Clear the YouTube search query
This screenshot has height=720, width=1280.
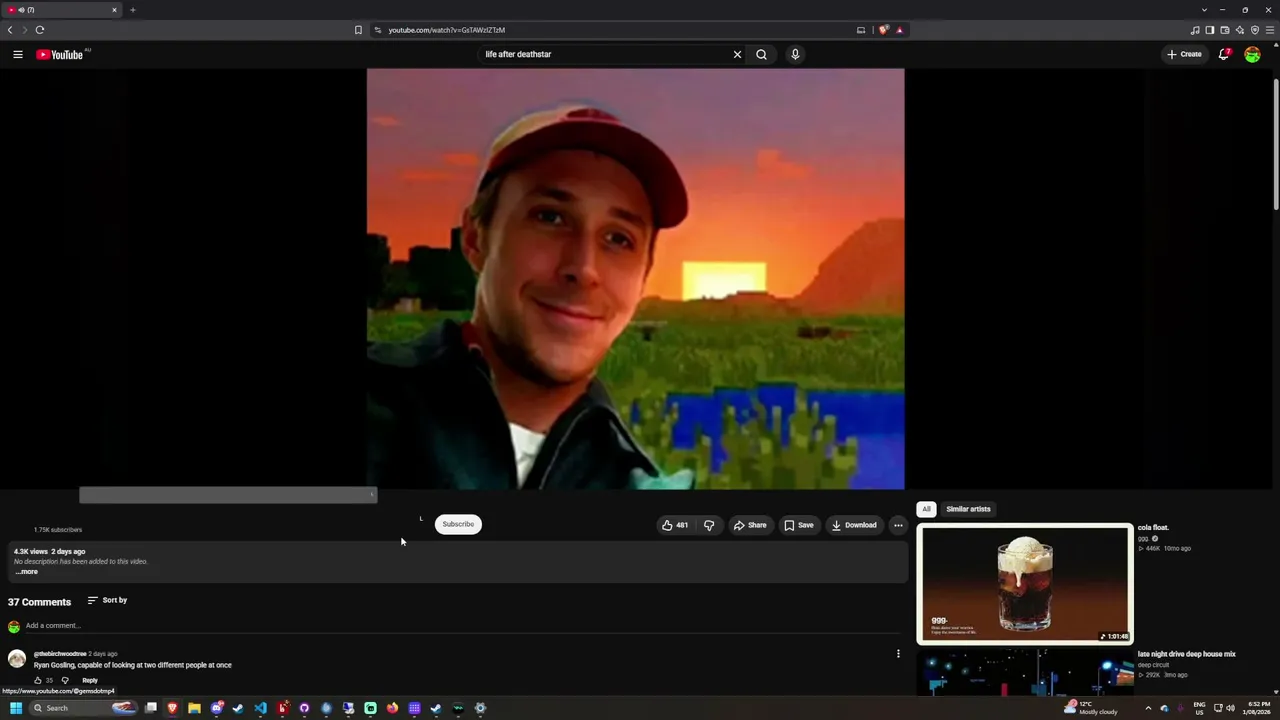[737, 54]
